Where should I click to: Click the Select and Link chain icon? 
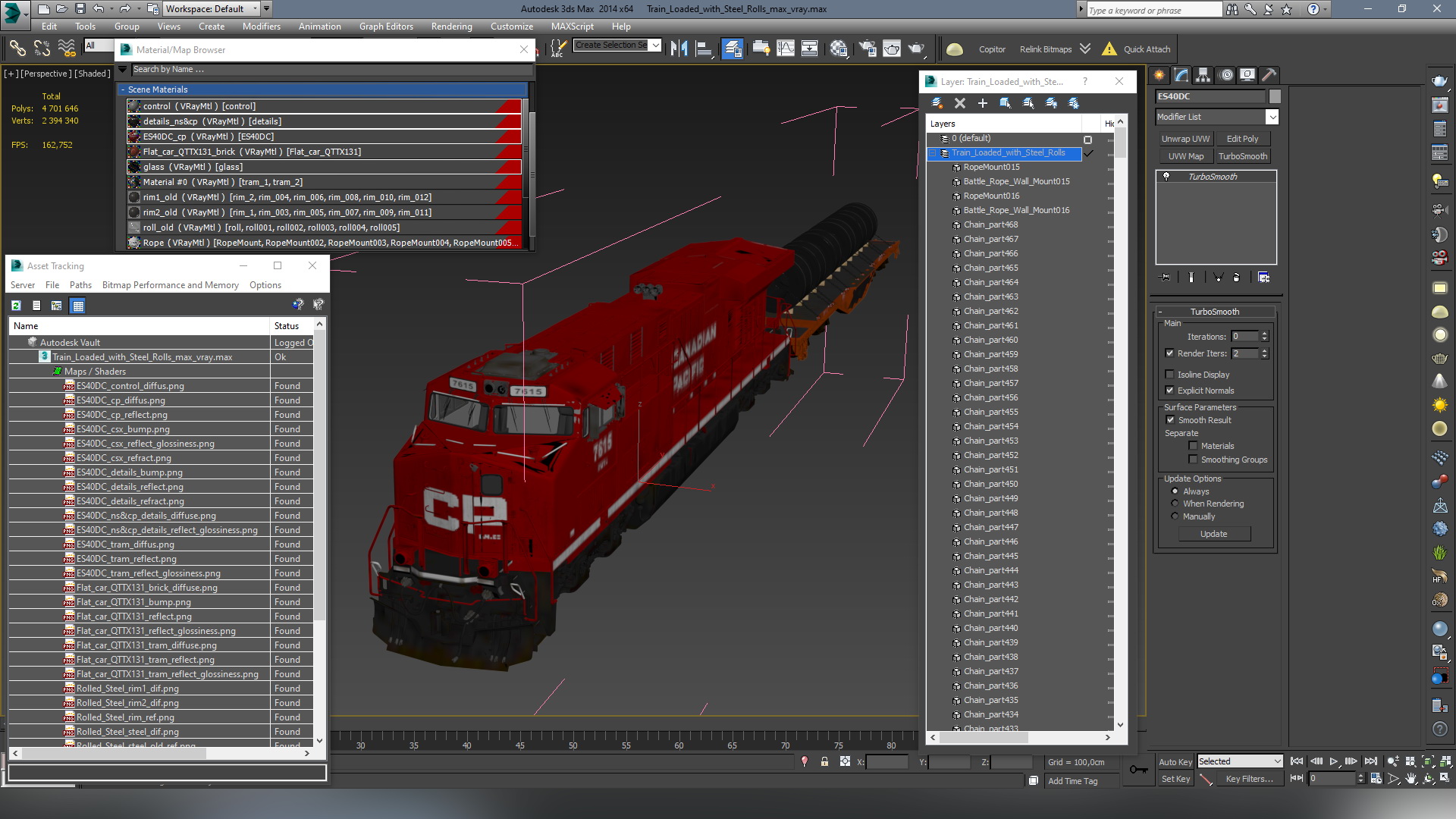[x=17, y=49]
